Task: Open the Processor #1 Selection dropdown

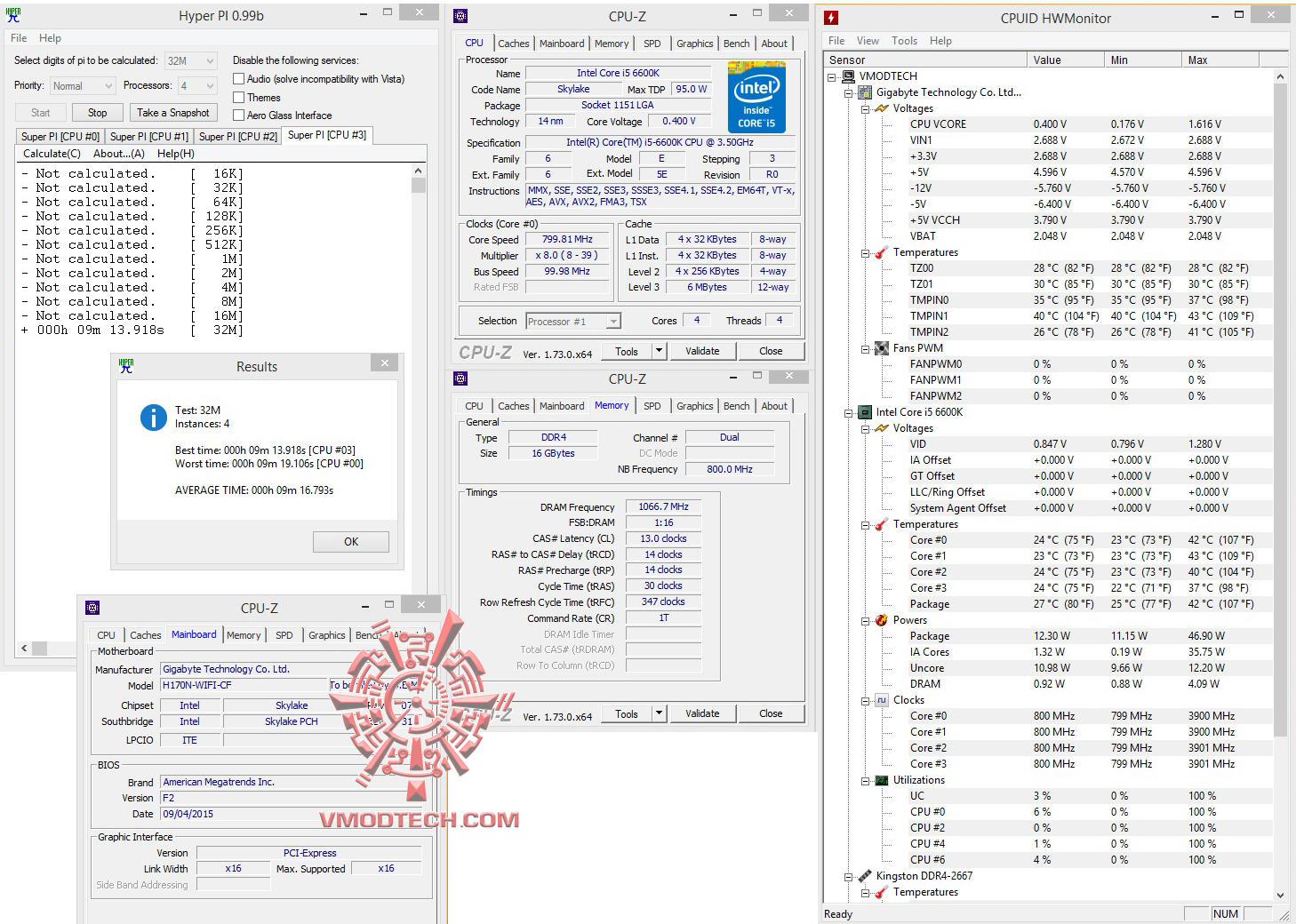Action: [x=573, y=322]
